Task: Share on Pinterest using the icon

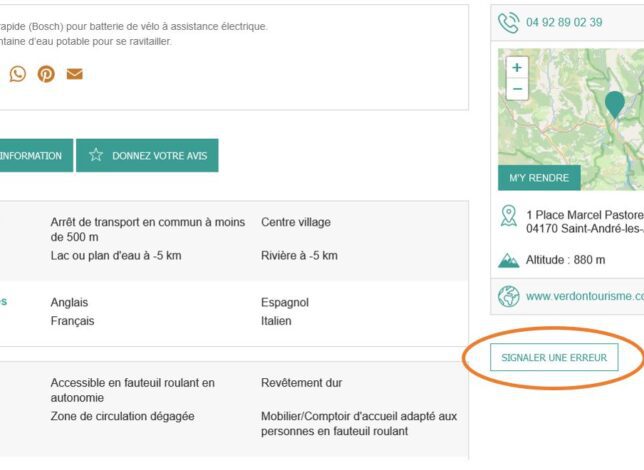Action: (x=46, y=74)
